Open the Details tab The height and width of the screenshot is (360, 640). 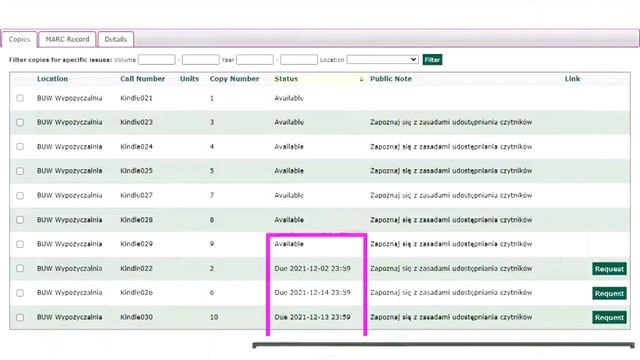click(x=116, y=40)
